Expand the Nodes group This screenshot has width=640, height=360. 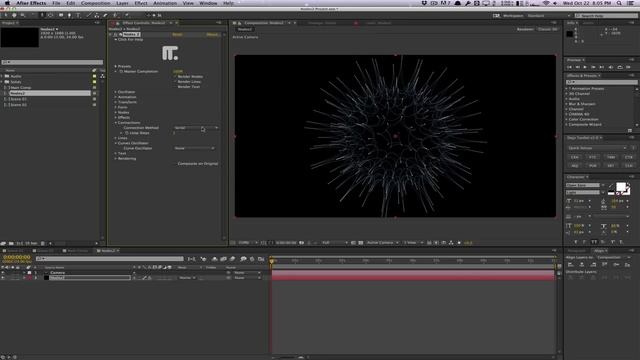pos(116,112)
